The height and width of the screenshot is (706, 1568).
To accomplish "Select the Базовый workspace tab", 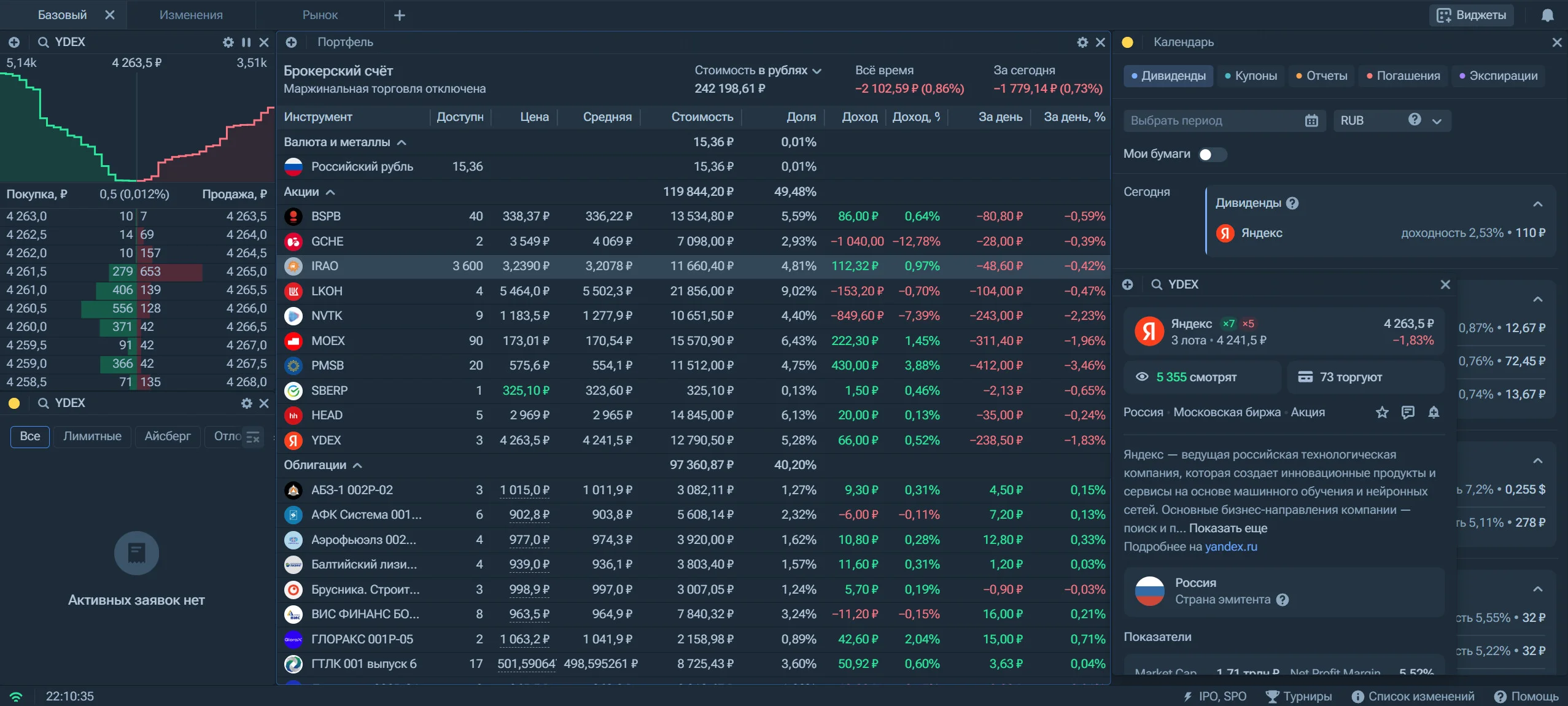I will [x=63, y=15].
